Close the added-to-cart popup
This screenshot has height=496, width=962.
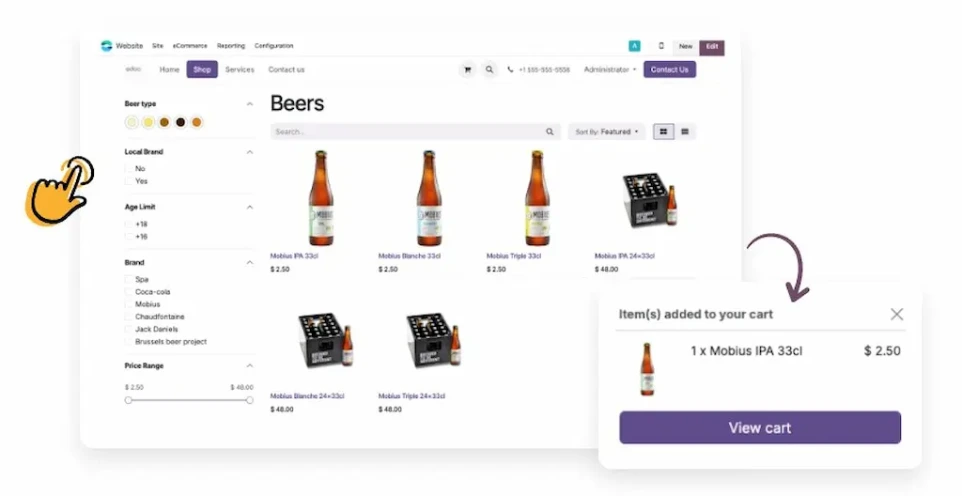click(x=896, y=314)
